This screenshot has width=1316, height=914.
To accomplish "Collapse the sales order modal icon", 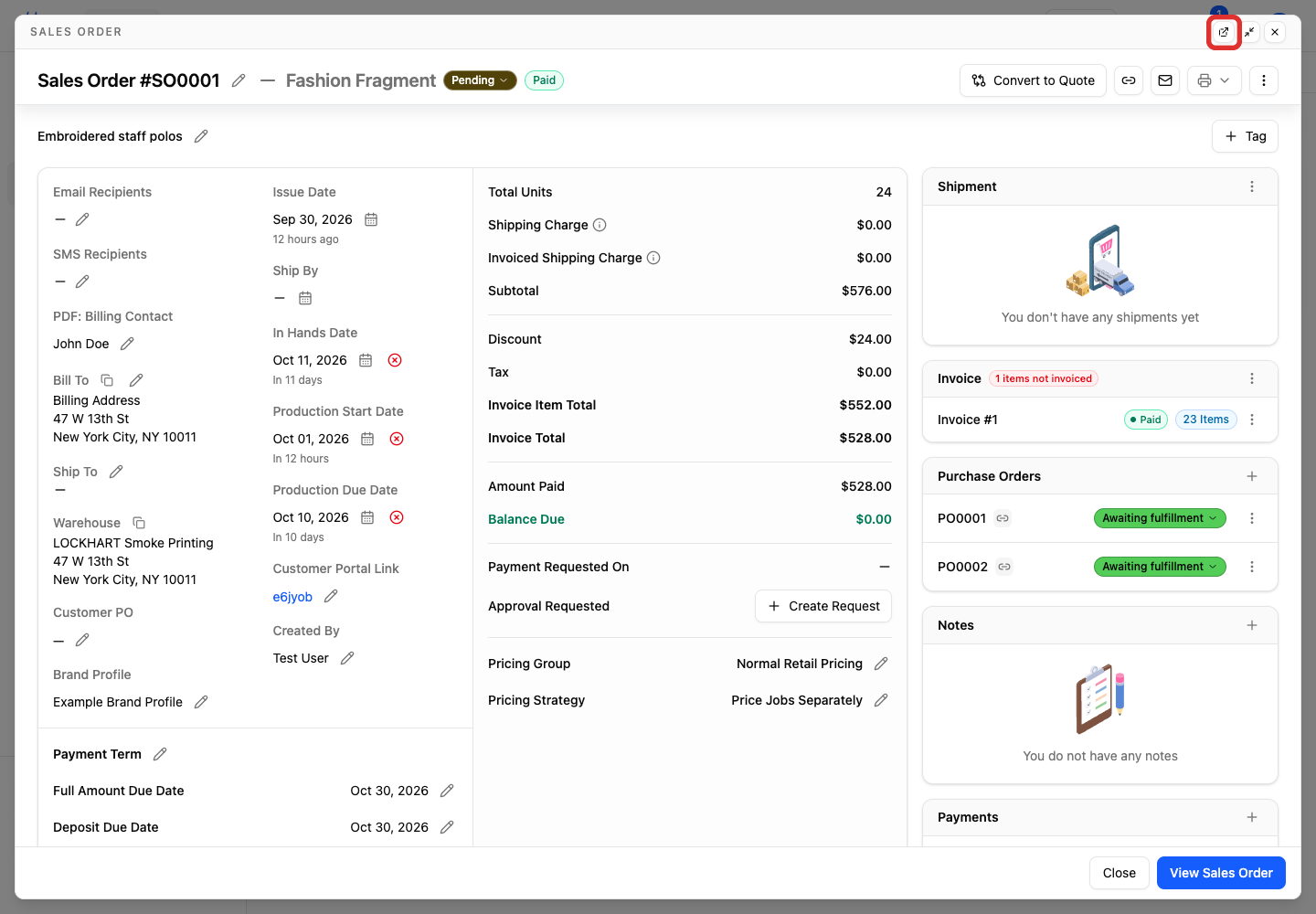I will coord(1249,32).
